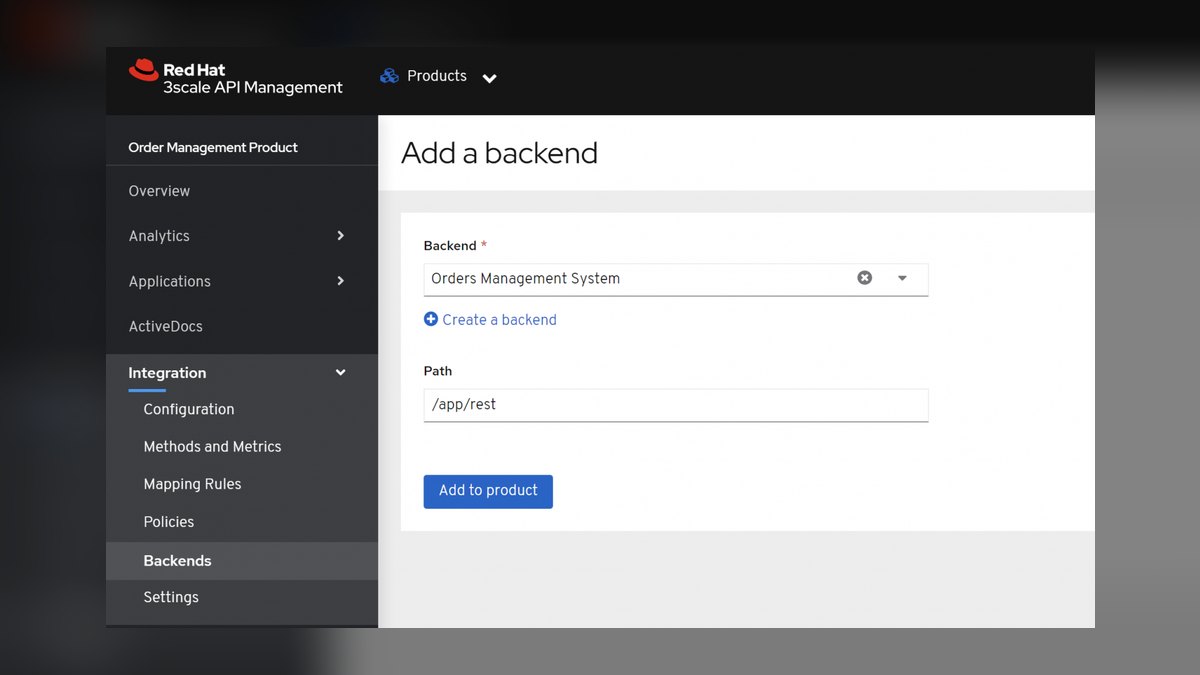
Task: Click the Add to product button
Action: [488, 491]
